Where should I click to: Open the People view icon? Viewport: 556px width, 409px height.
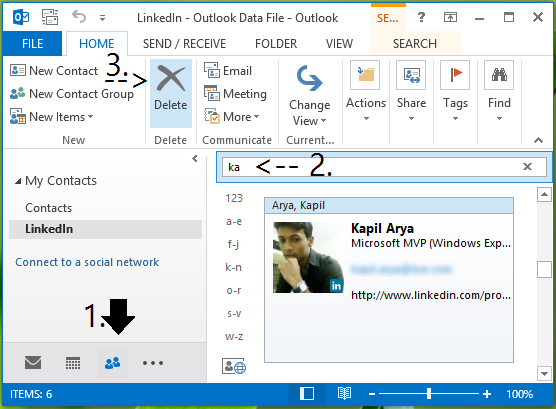point(113,363)
